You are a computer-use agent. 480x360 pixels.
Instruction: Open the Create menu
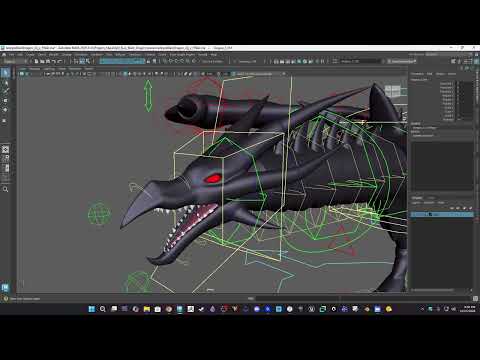coord(30,55)
